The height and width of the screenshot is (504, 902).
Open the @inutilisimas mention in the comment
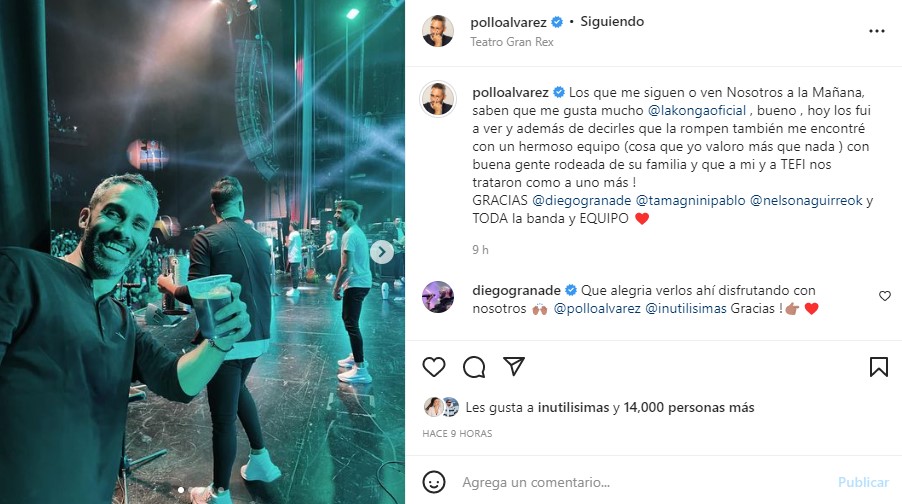click(x=686, y=308)
